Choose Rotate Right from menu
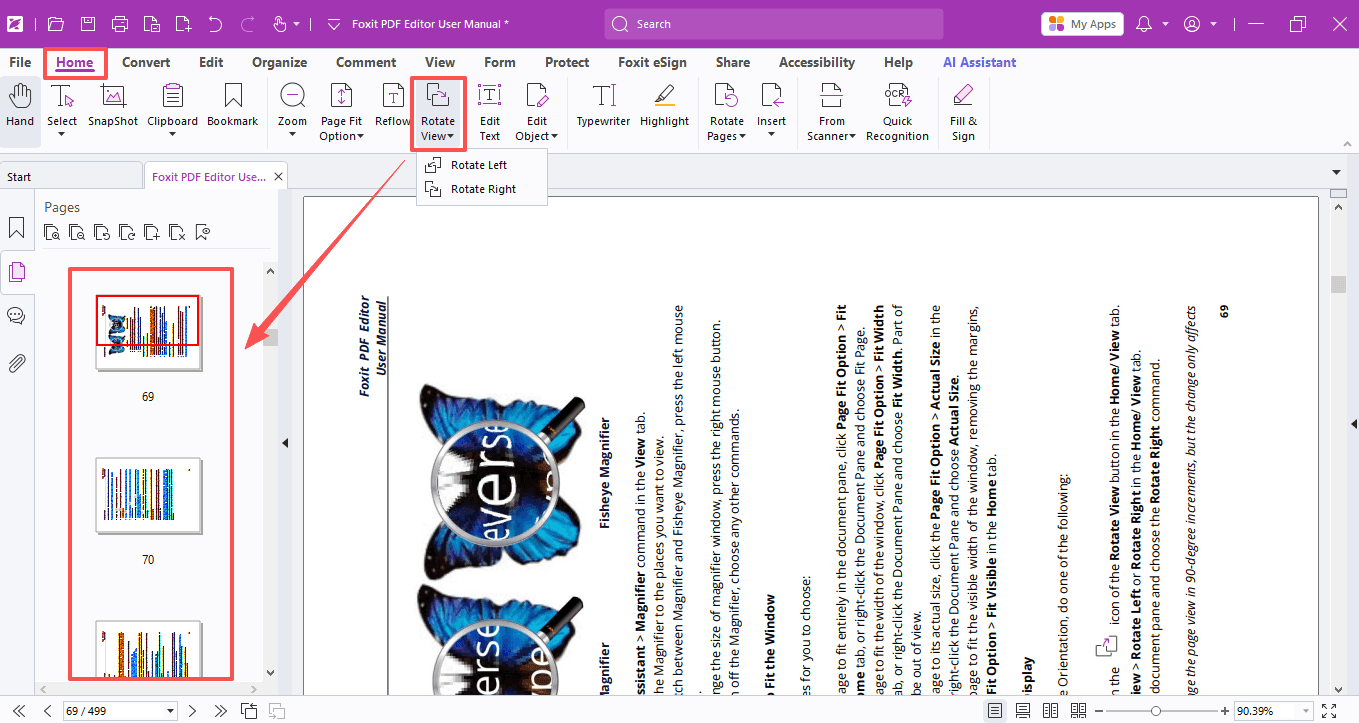This screenshot has height=723, width=1359. (481, 189)
